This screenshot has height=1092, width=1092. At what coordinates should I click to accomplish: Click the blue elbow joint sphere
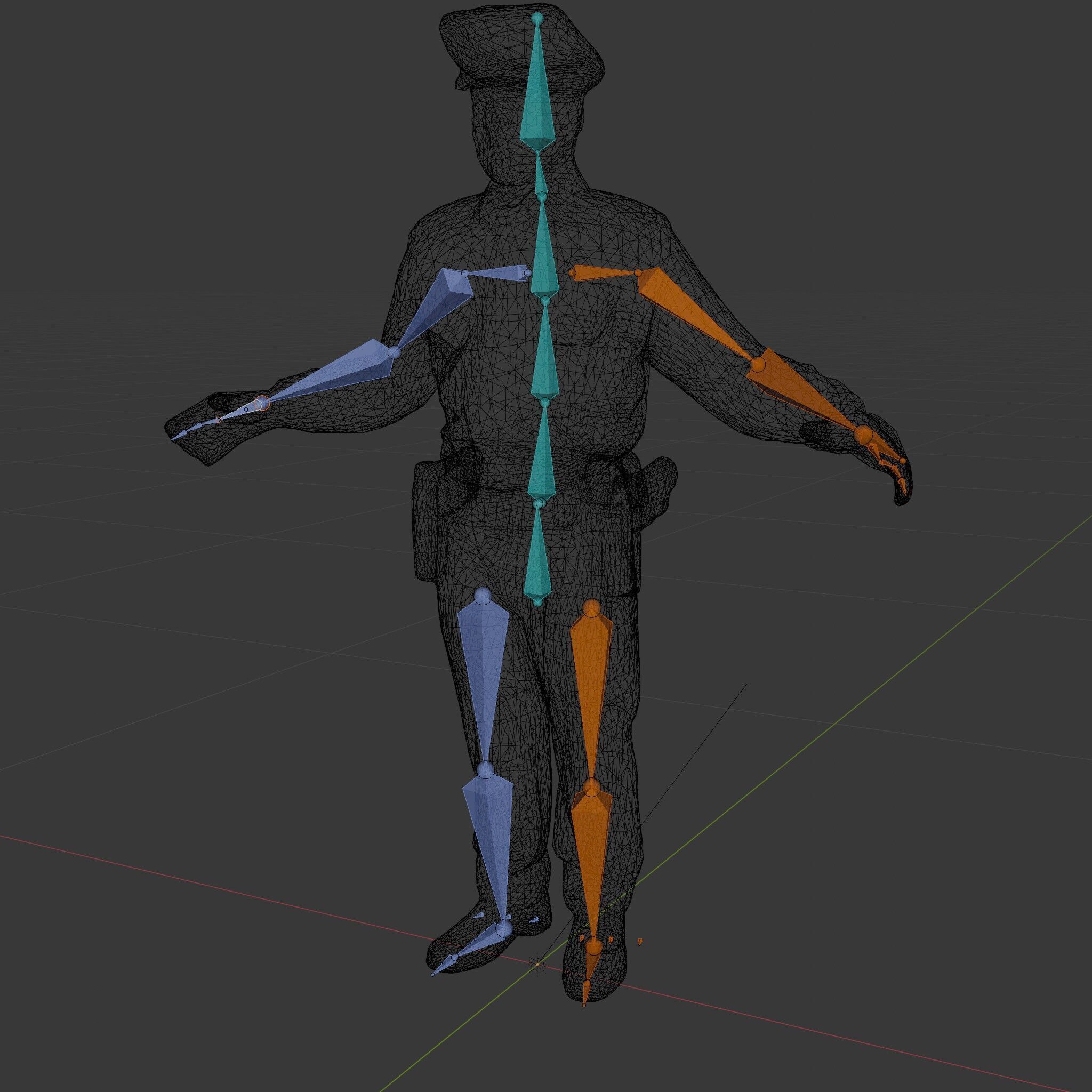(x=395, y=352)
